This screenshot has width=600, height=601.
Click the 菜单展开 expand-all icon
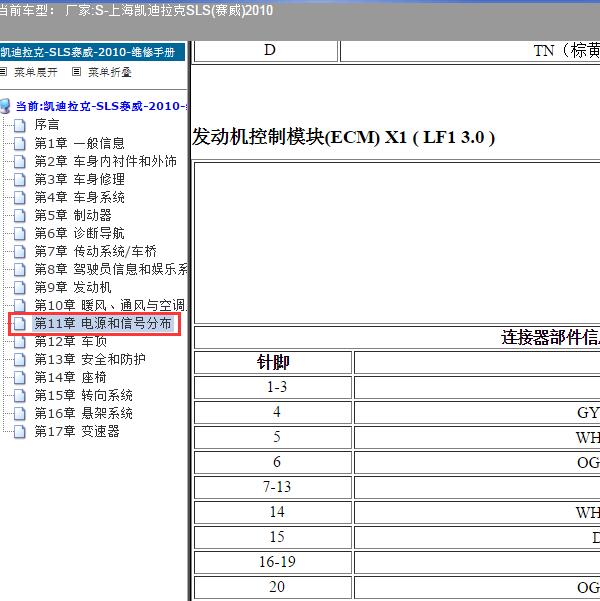pos(3,71)
